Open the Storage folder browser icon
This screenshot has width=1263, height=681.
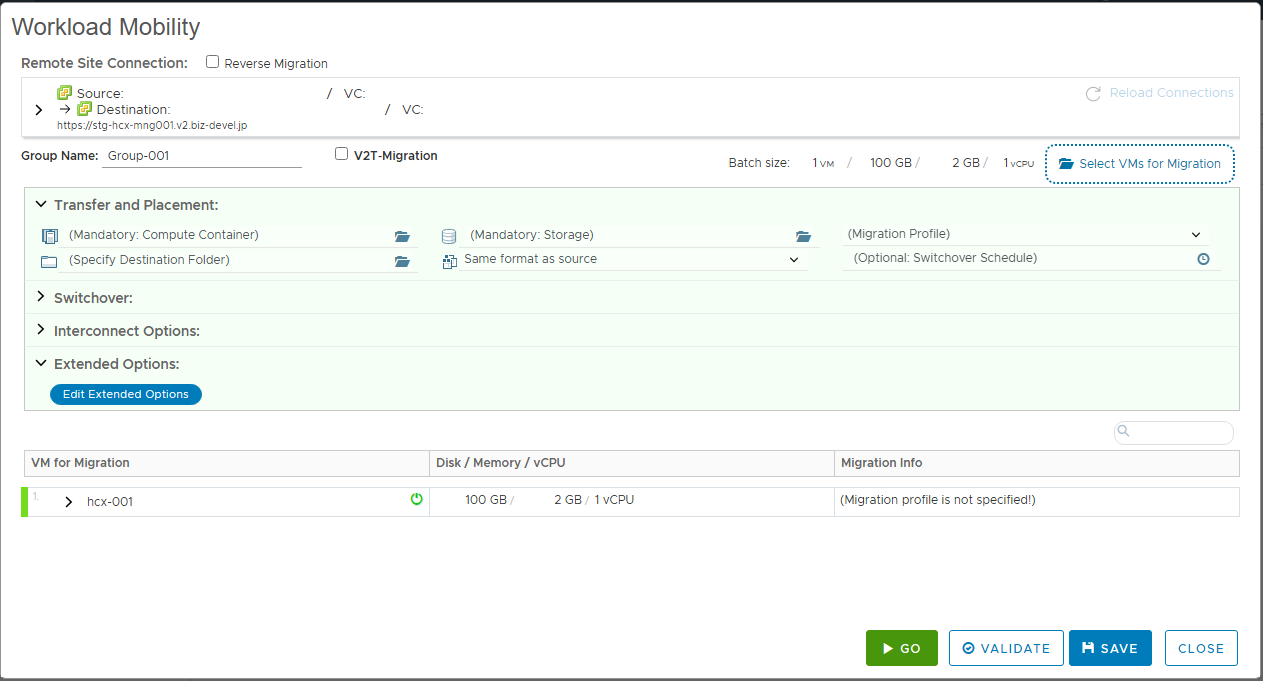(803, 236)
